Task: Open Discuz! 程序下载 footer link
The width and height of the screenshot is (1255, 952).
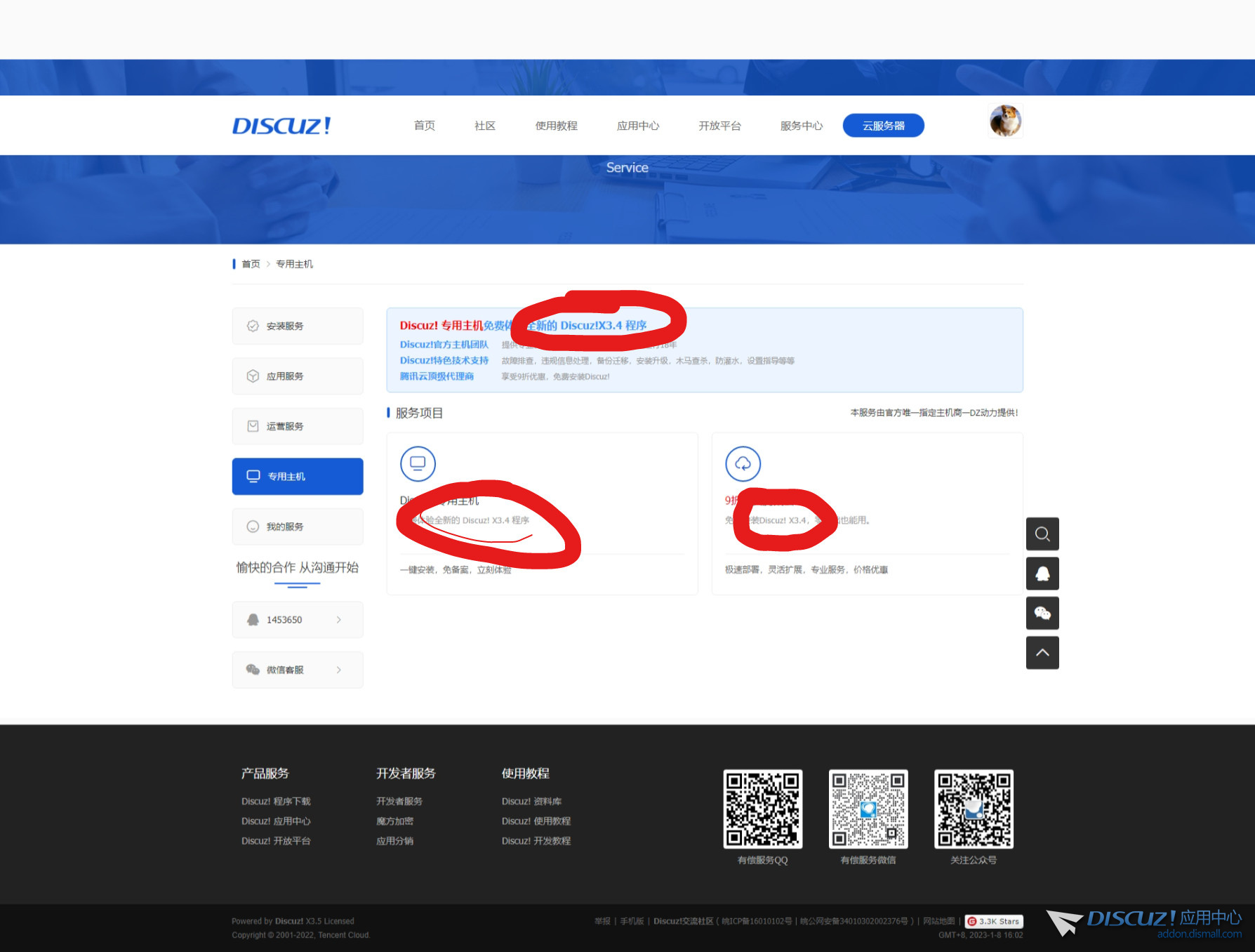Action: 276,802
